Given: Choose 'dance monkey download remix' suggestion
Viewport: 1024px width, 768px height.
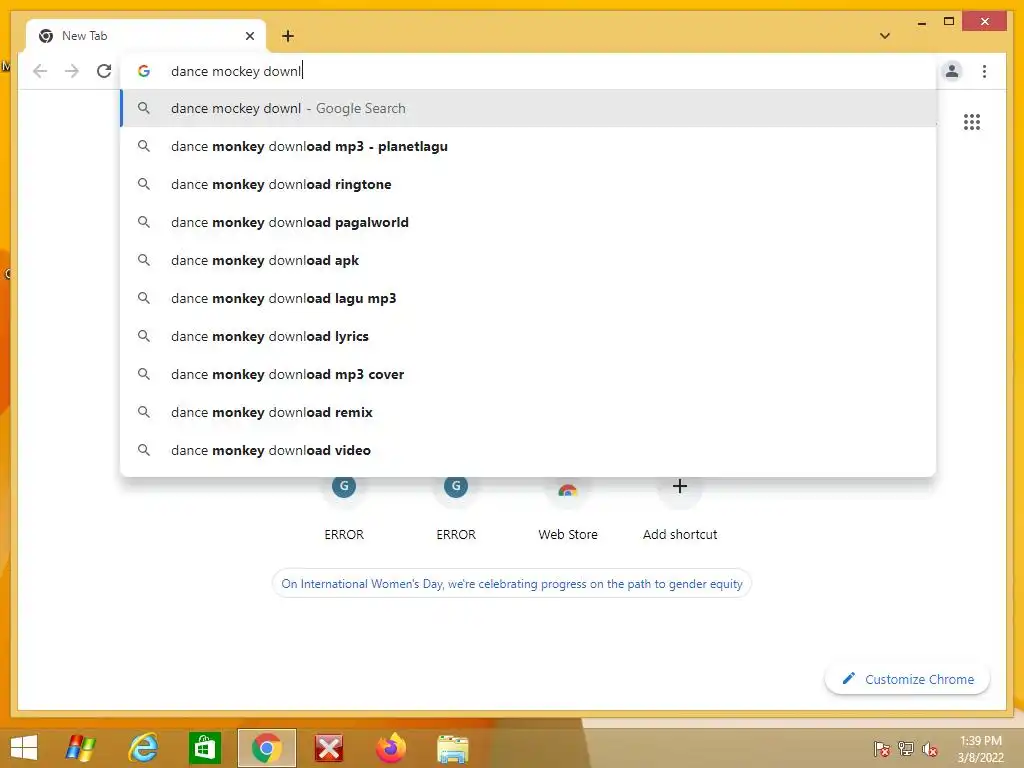Looking at the screenshot, I should (528, 412).
